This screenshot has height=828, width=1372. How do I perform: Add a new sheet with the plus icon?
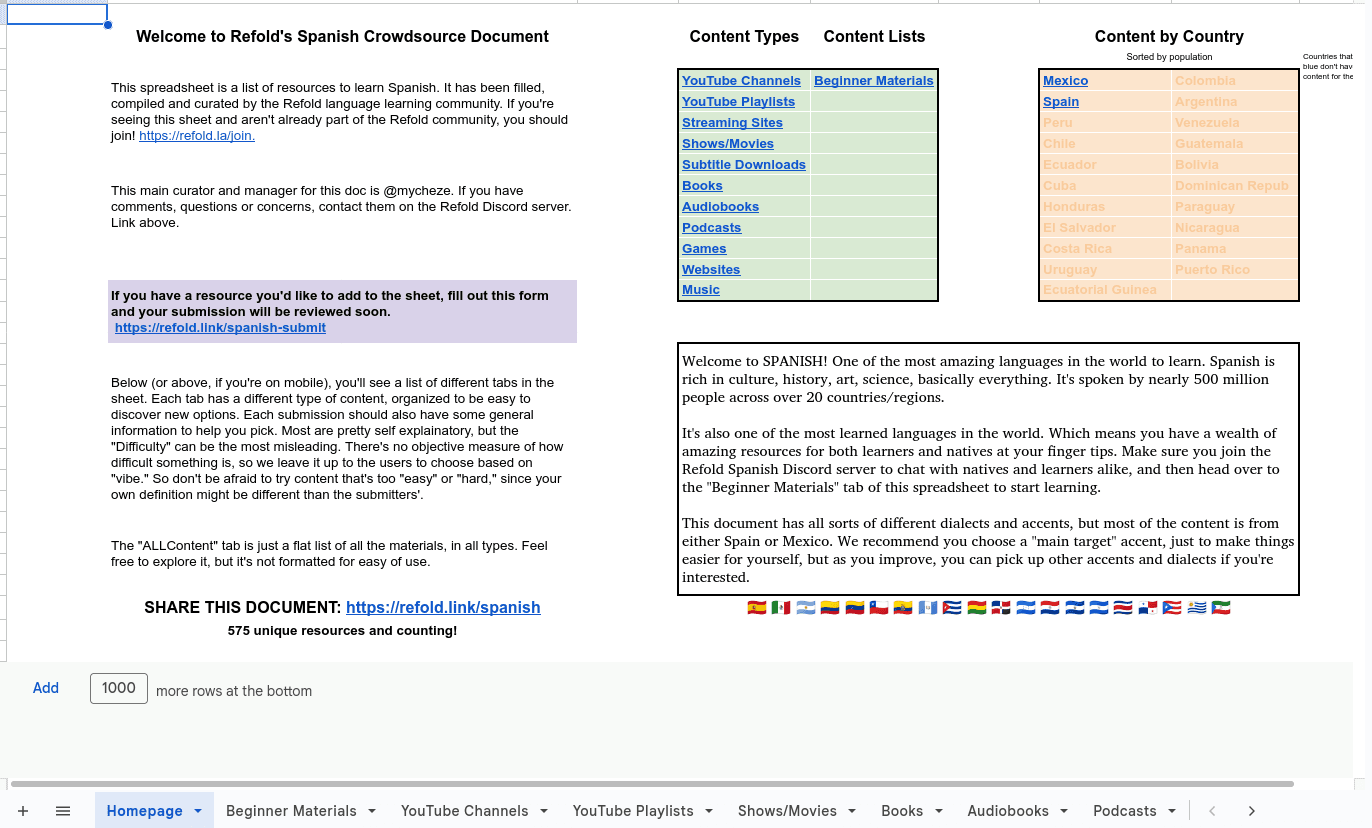[23, 811]
